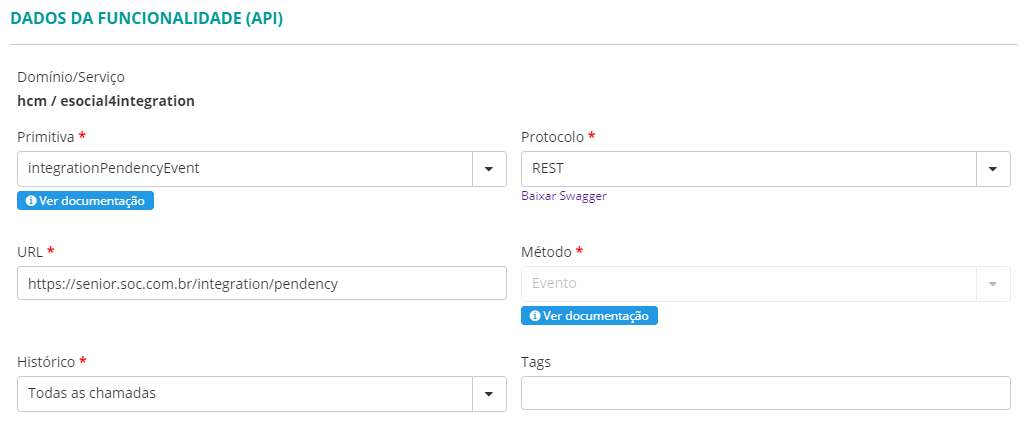Viewport: 1027px width, 426px height.
Task: Click the Tags field label
Action: [537, 362]
